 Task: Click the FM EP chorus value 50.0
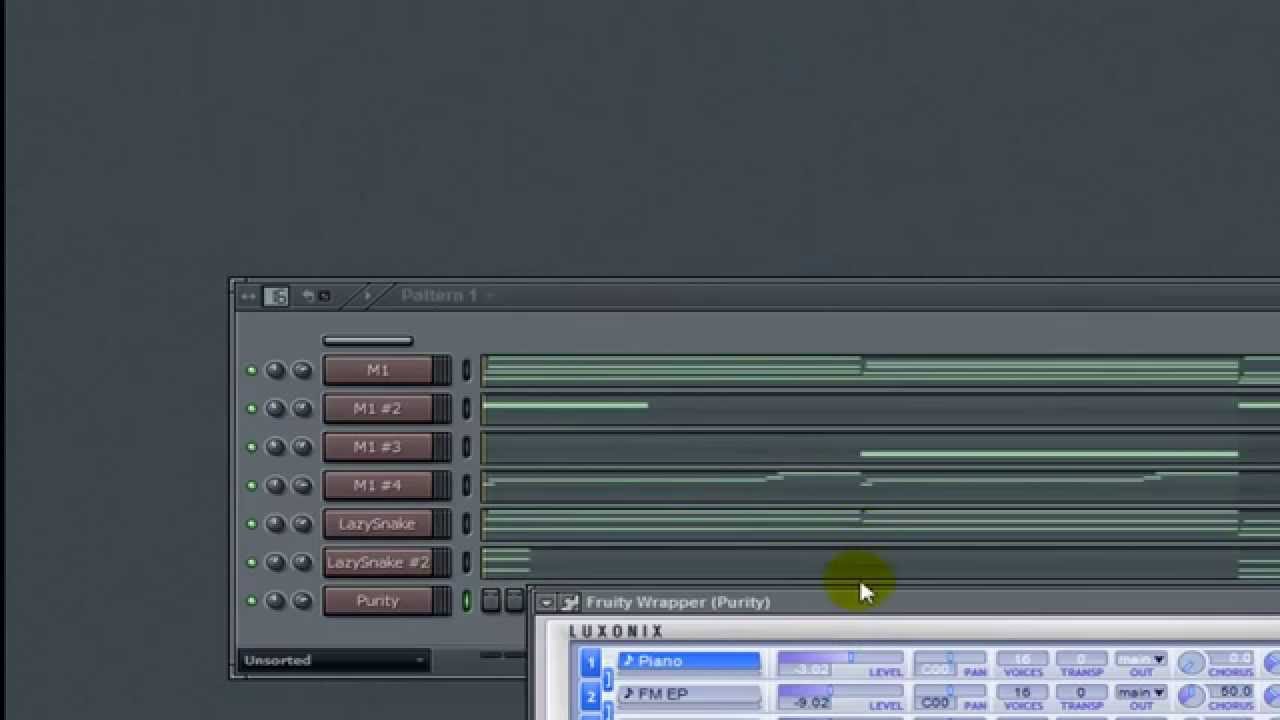[x=1232, y=691]
